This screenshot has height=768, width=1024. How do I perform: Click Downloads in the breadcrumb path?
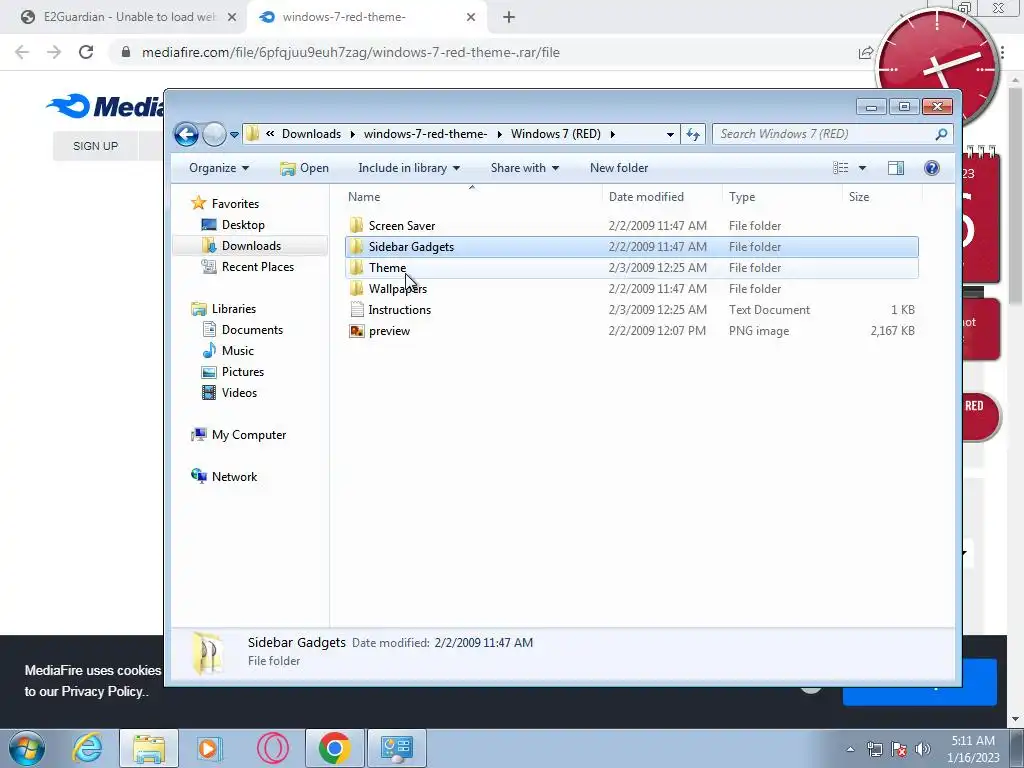(x=312, y=134)
